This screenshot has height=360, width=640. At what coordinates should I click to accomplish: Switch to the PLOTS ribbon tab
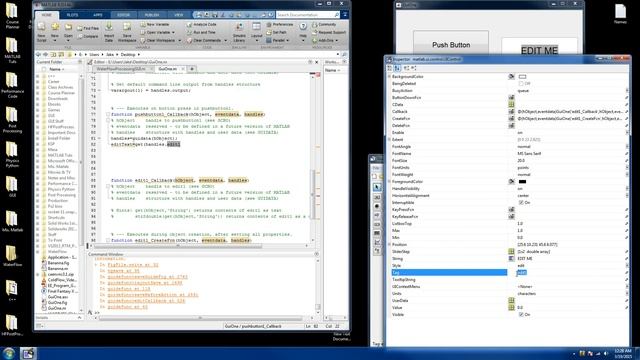pos(72,15)
